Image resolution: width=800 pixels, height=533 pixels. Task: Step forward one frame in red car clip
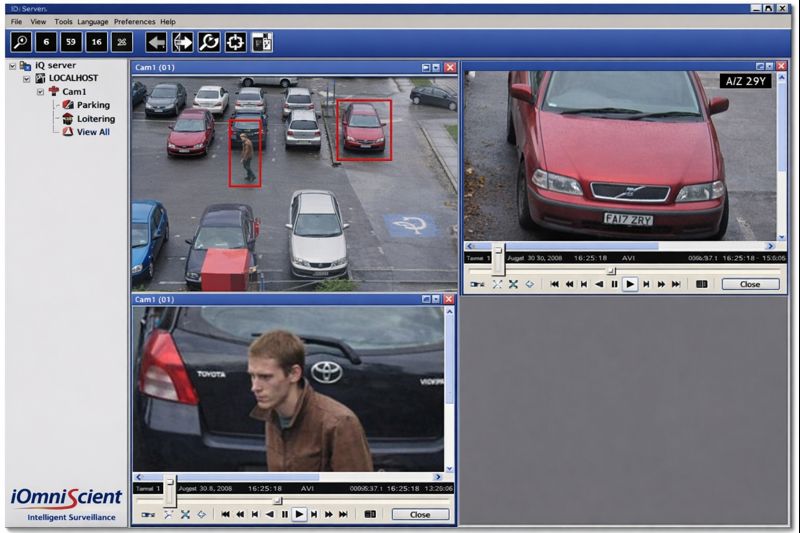click(646, 284)
